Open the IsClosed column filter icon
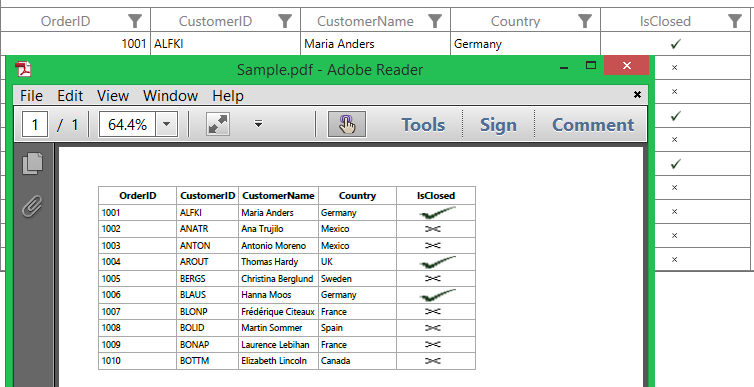The image size is (754, 387). [x=735, y=21]
